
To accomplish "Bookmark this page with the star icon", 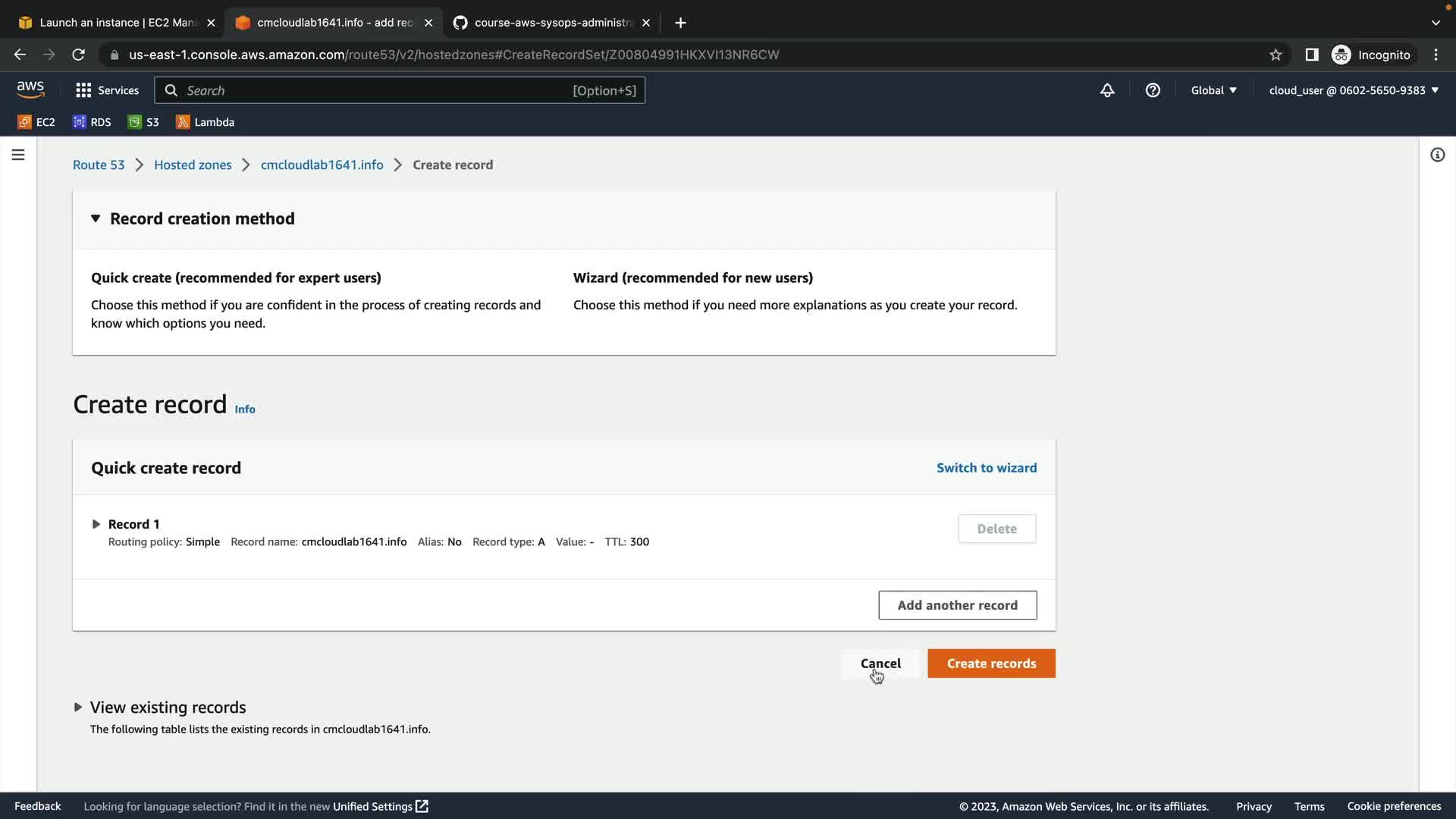I will (1276, 55).
